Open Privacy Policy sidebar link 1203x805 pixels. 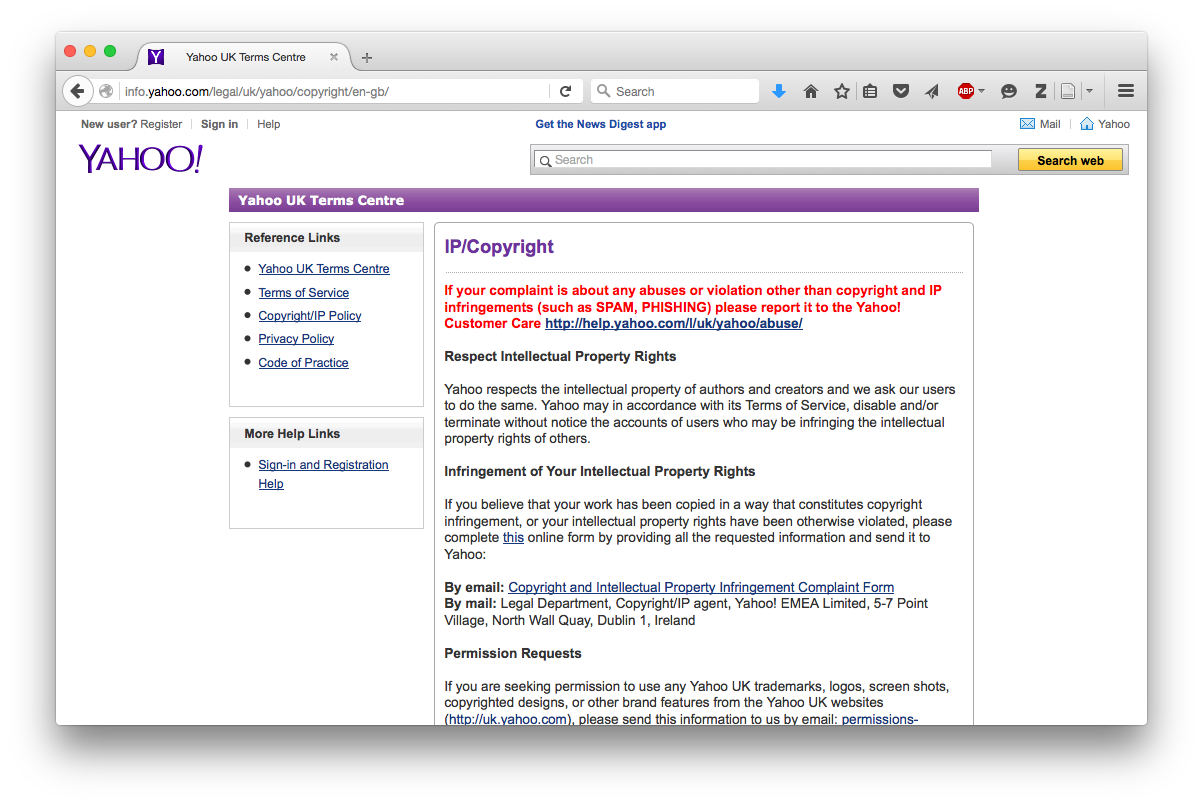296,339
